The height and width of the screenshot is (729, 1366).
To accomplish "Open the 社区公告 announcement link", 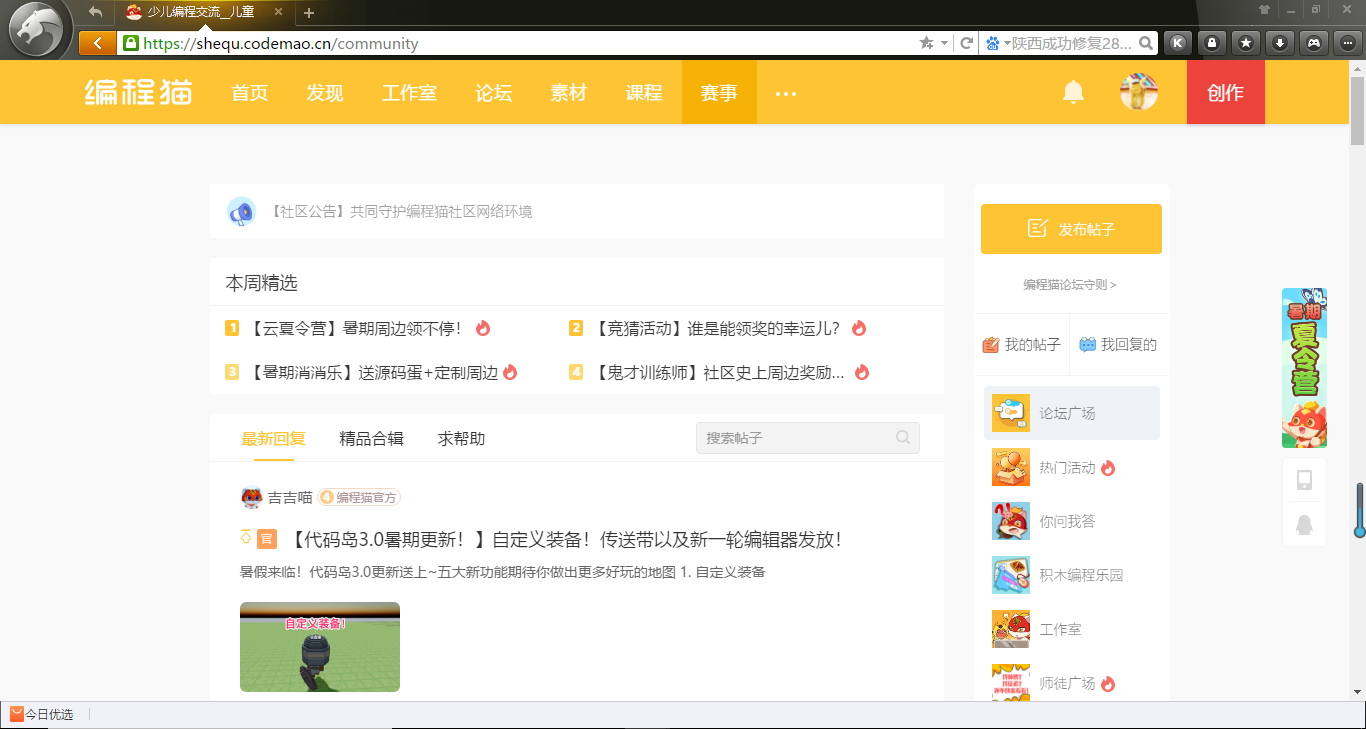I will (x=400, y=211).
